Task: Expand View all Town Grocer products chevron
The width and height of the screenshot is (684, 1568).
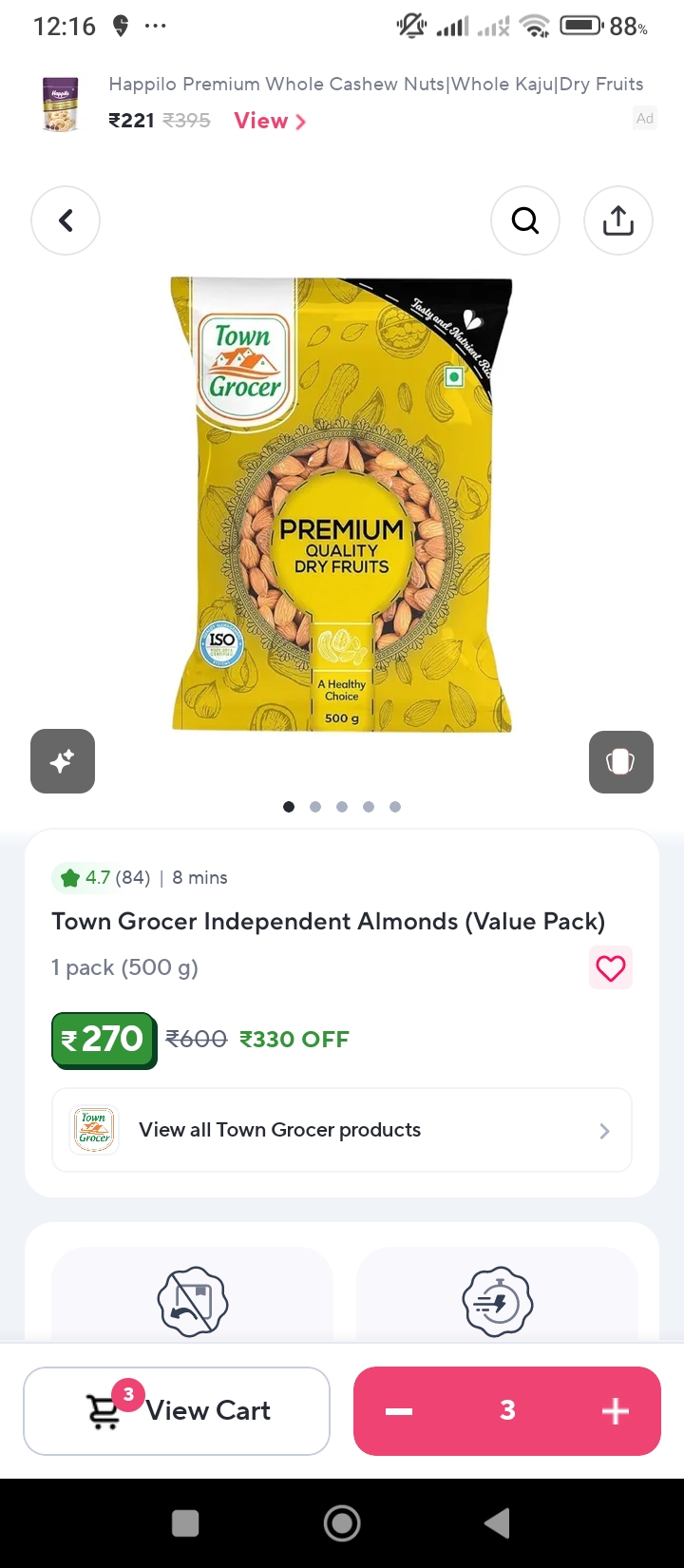Action: pos(605,1131)
